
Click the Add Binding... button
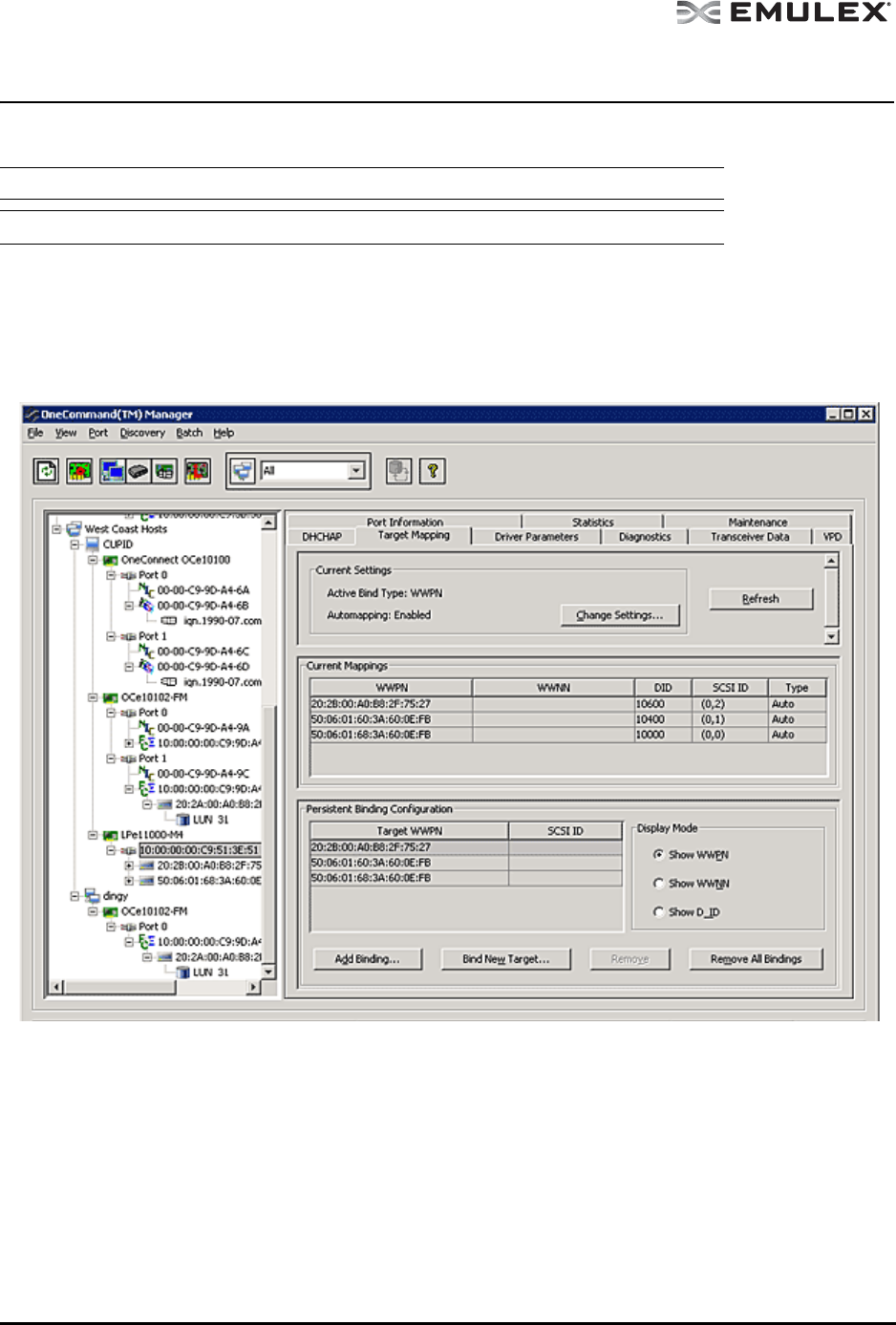tap(367, 959)
